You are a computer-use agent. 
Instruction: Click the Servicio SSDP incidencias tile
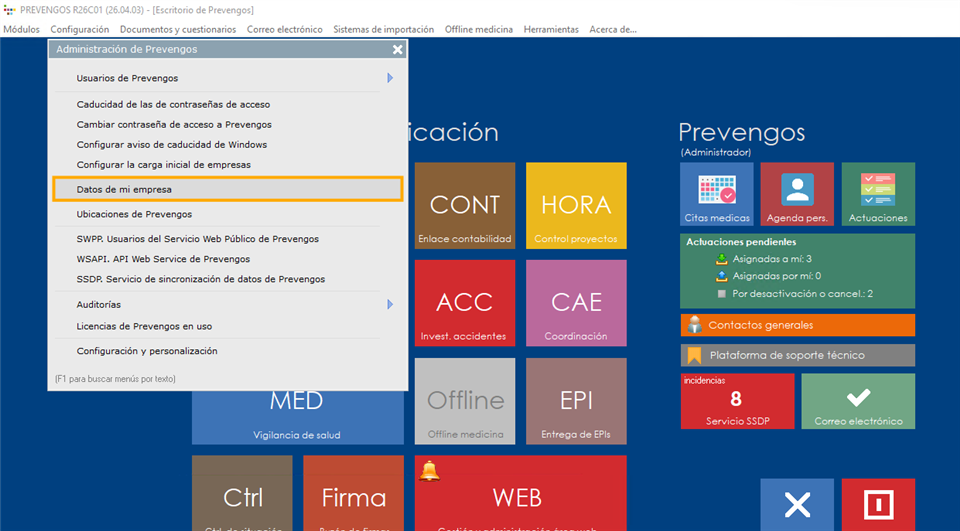tap(737, 401)
